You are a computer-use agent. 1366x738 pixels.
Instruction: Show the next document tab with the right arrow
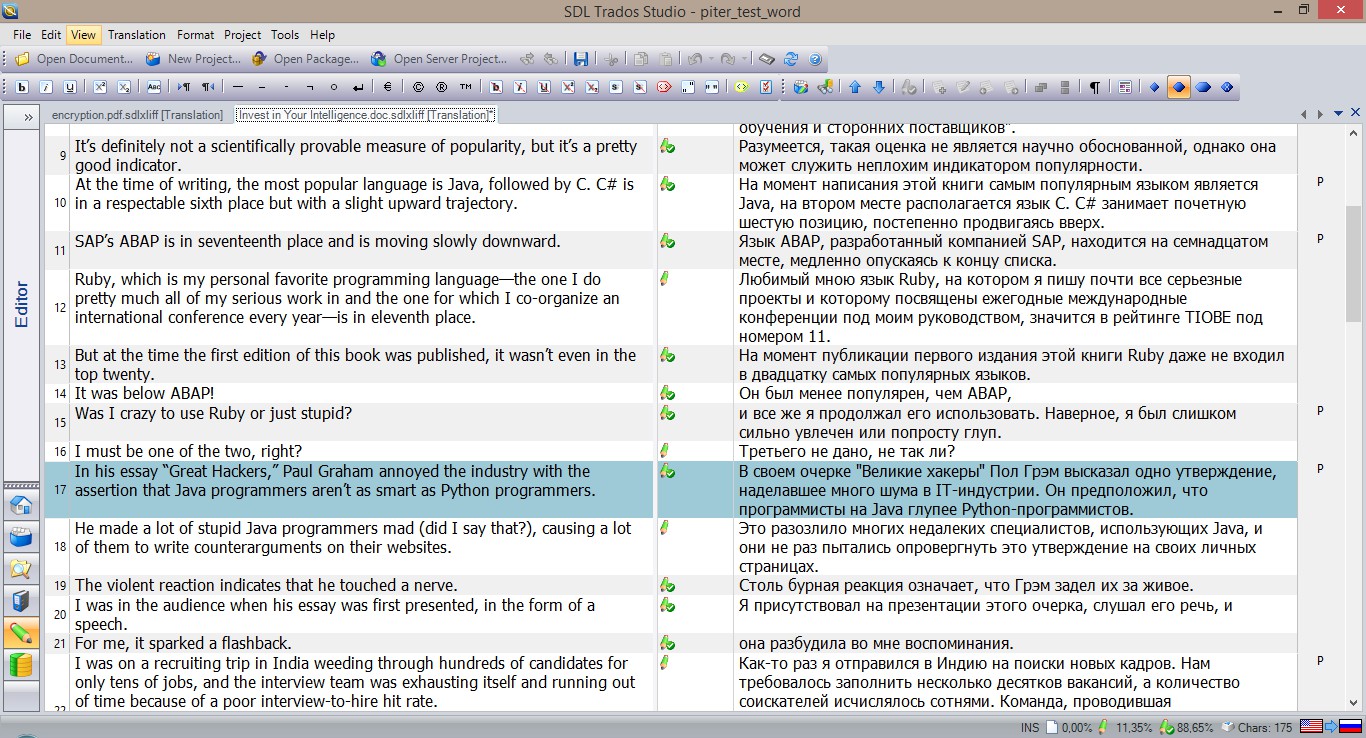tap(1322, 114)
